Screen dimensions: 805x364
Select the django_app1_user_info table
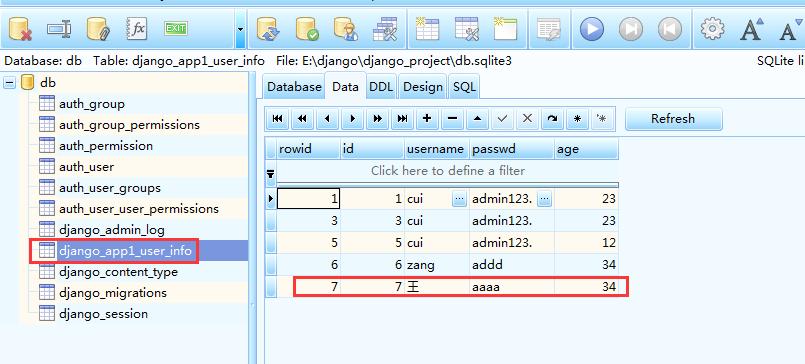click(125, 251)
